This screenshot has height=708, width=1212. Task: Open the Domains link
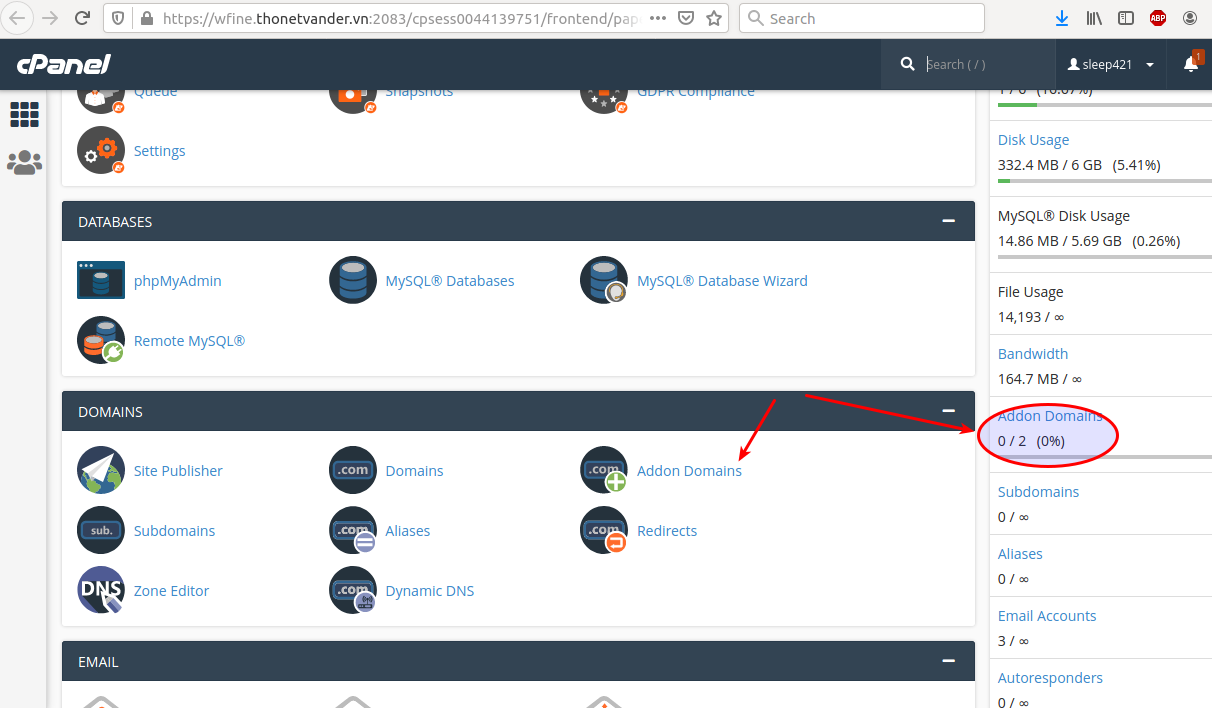pos(414,471)
